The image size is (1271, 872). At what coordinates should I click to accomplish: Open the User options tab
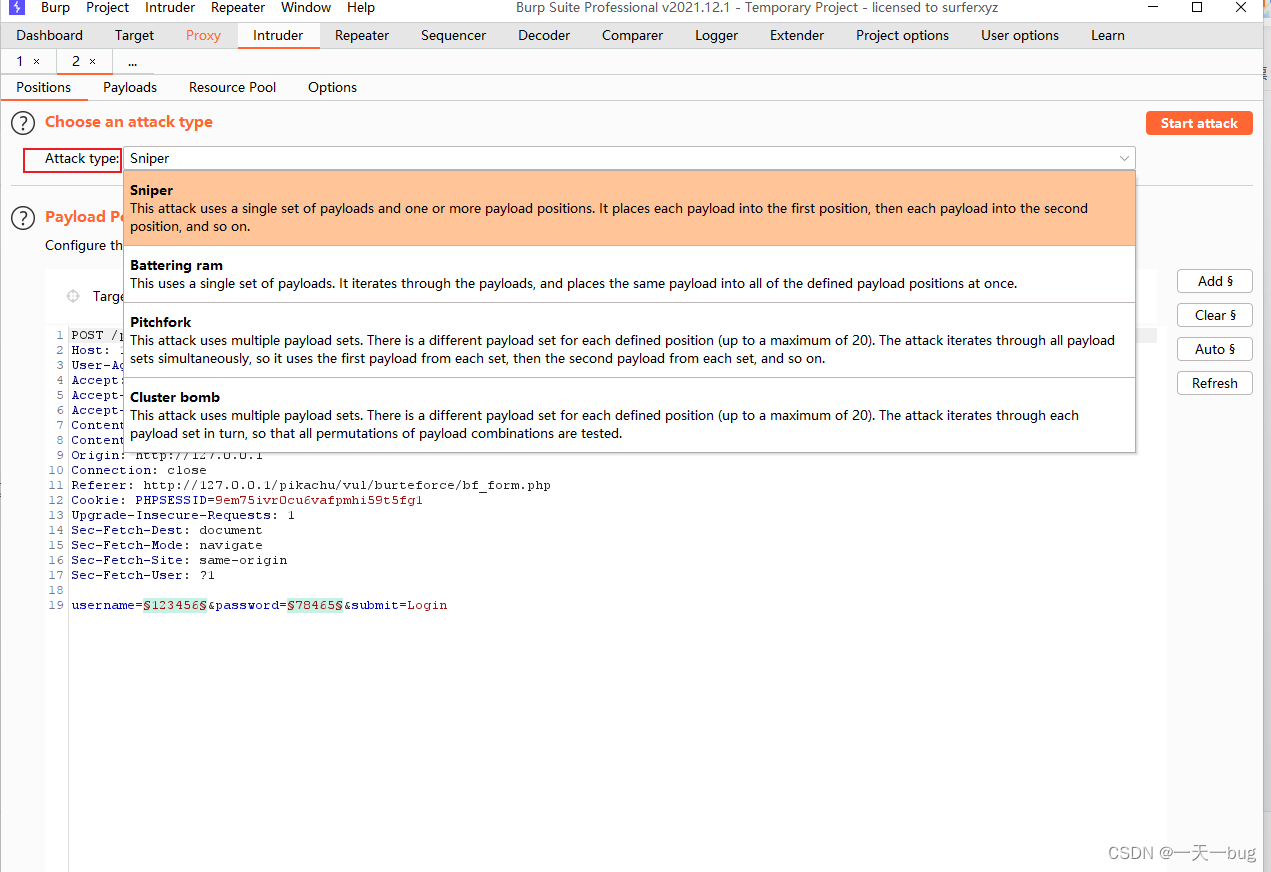click(1019, 35)
